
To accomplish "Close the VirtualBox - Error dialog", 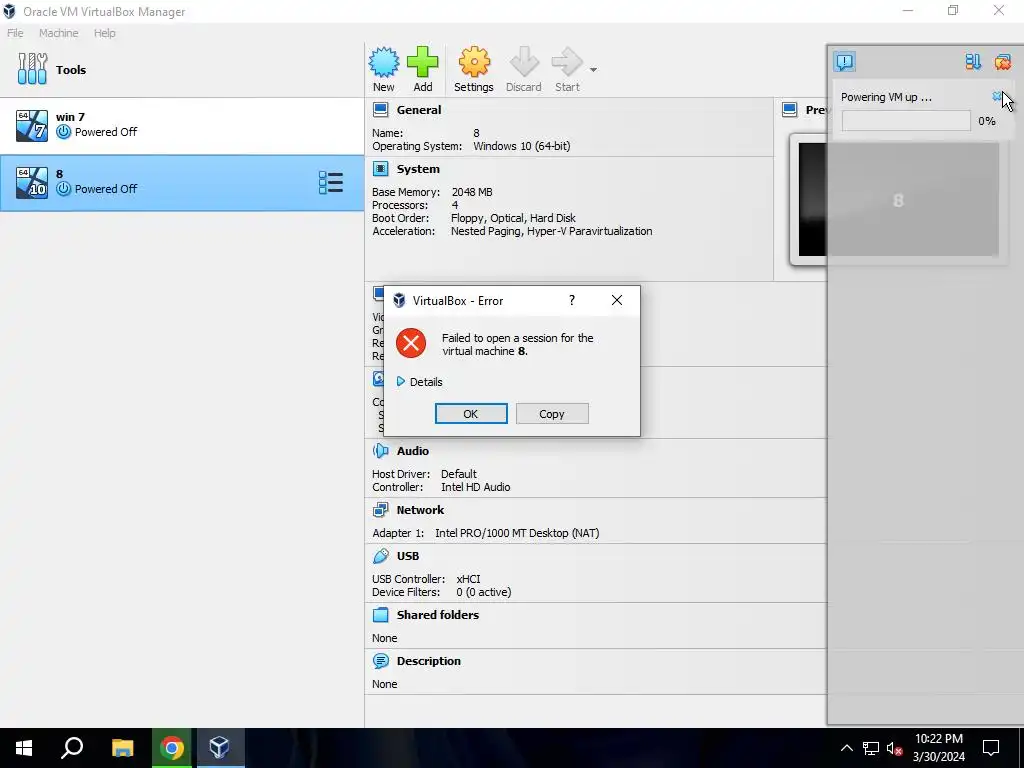I will click(x=616, y=300).
